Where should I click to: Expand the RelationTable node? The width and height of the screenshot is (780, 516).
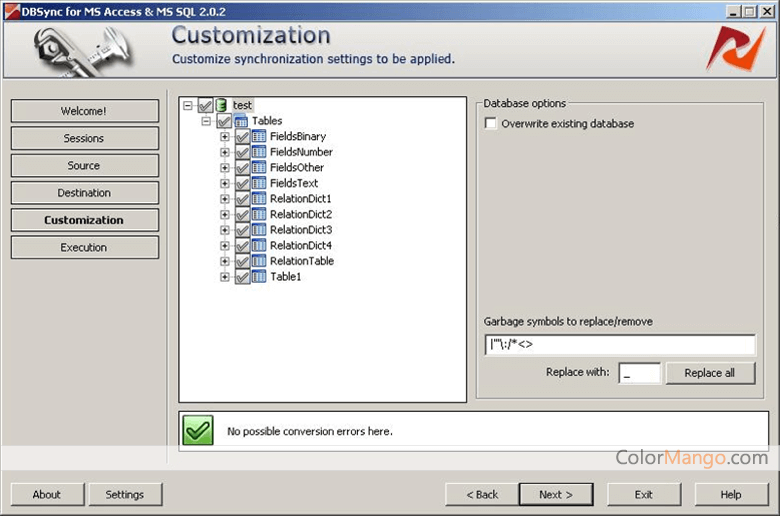coord(225,261)
